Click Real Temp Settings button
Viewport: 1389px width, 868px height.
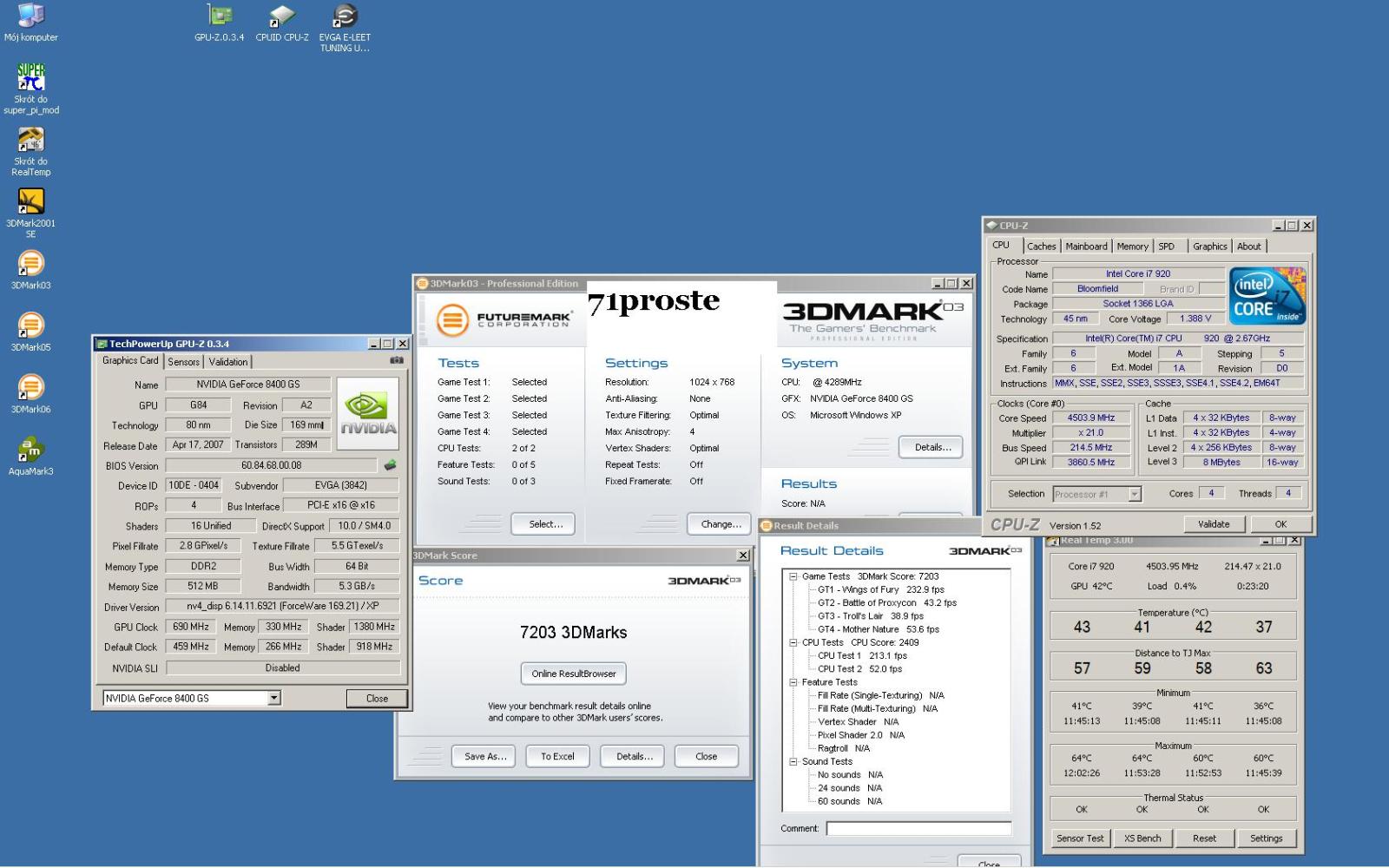pos(1266,838)
